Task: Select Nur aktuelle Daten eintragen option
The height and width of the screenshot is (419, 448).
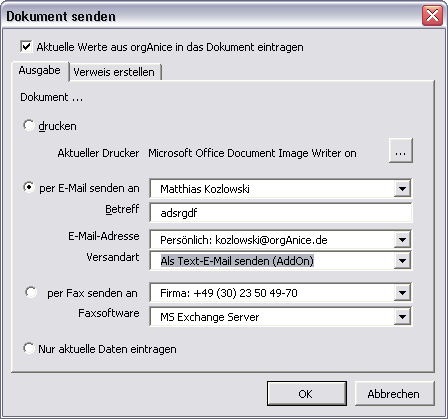Action: (x=29, y=348)
